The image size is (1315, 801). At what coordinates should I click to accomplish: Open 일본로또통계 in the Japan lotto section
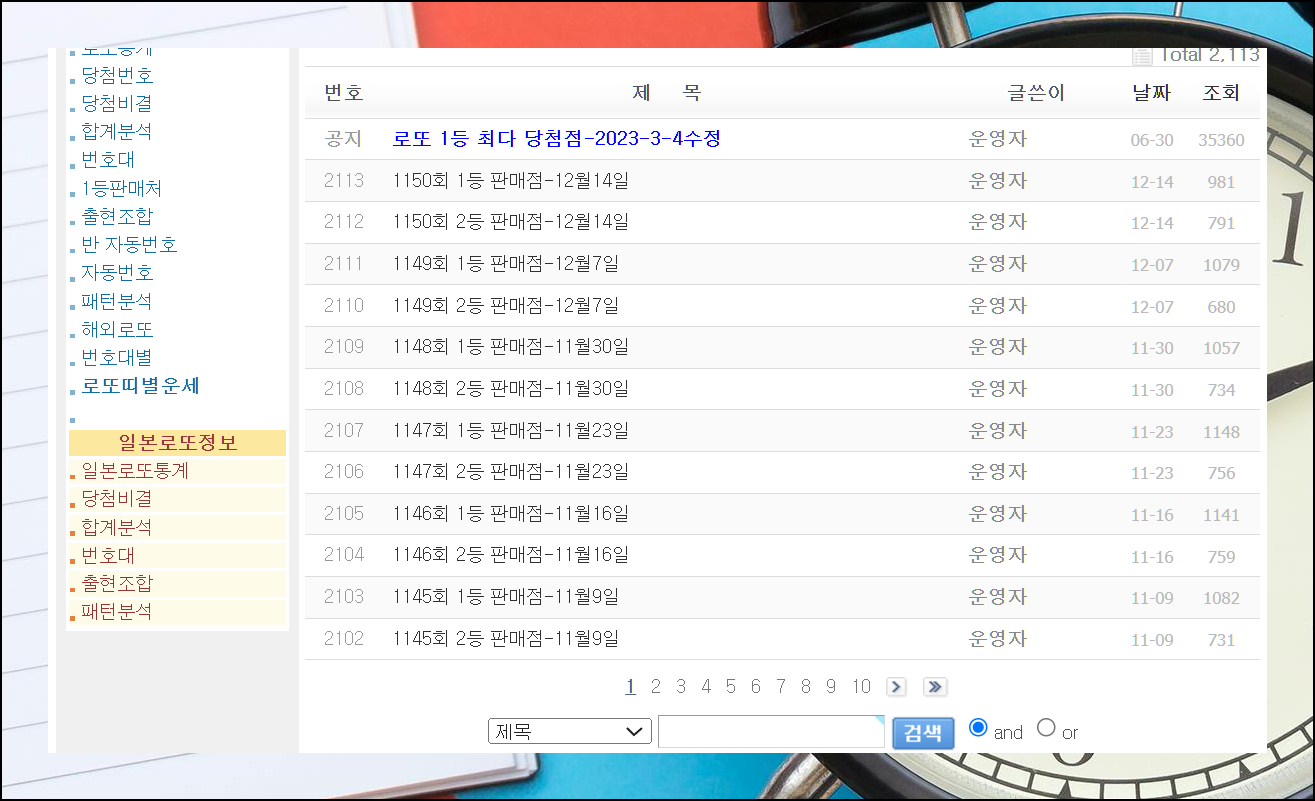135,470
